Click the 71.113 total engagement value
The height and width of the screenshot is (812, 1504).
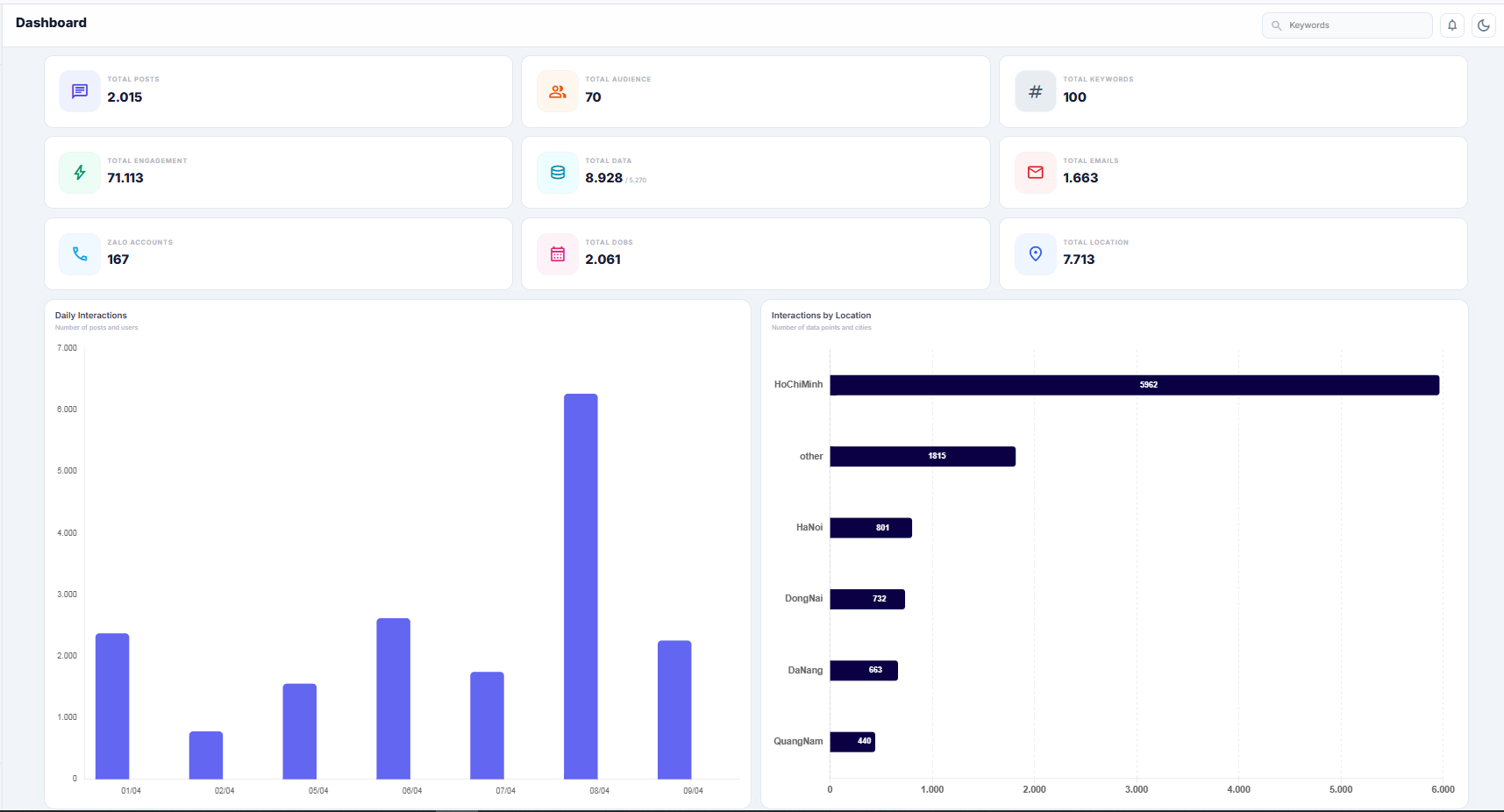point(125,178)
